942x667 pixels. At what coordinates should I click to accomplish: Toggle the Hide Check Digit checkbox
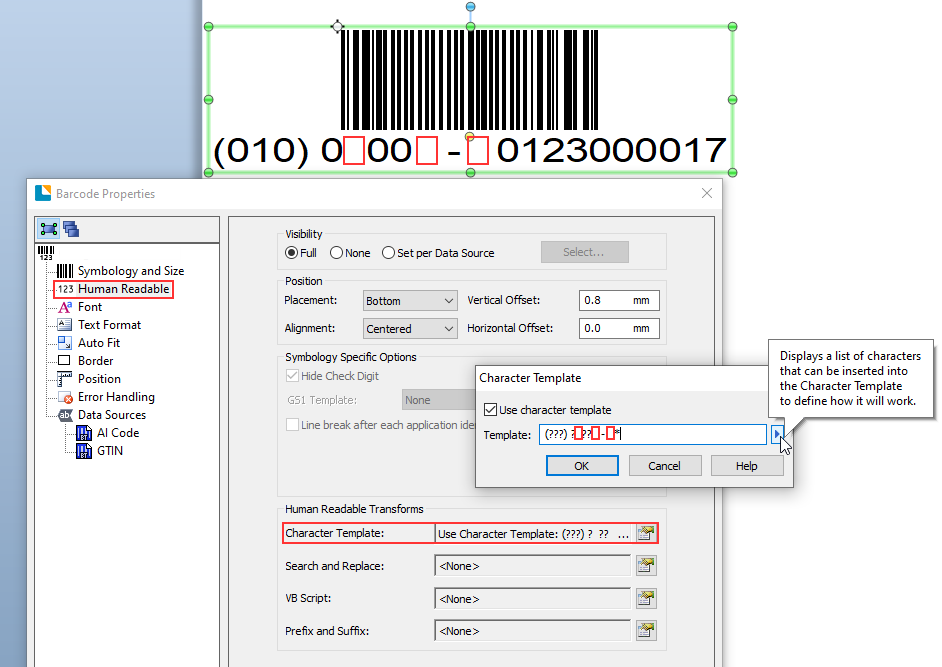293,376
